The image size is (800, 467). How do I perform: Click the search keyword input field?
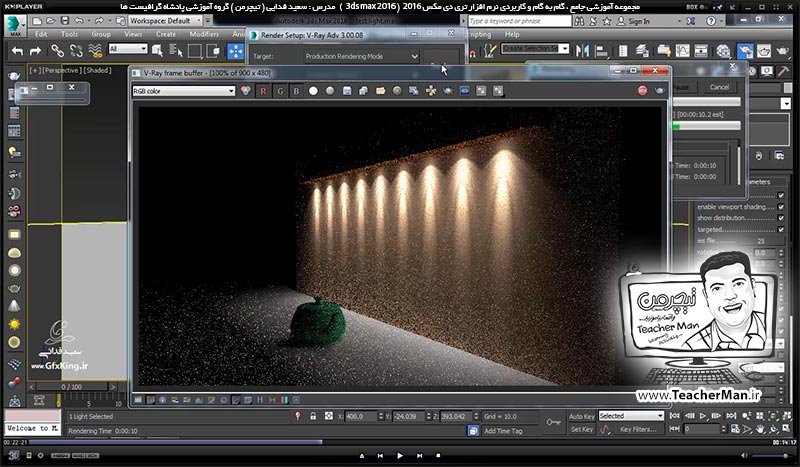click(519, 21)
